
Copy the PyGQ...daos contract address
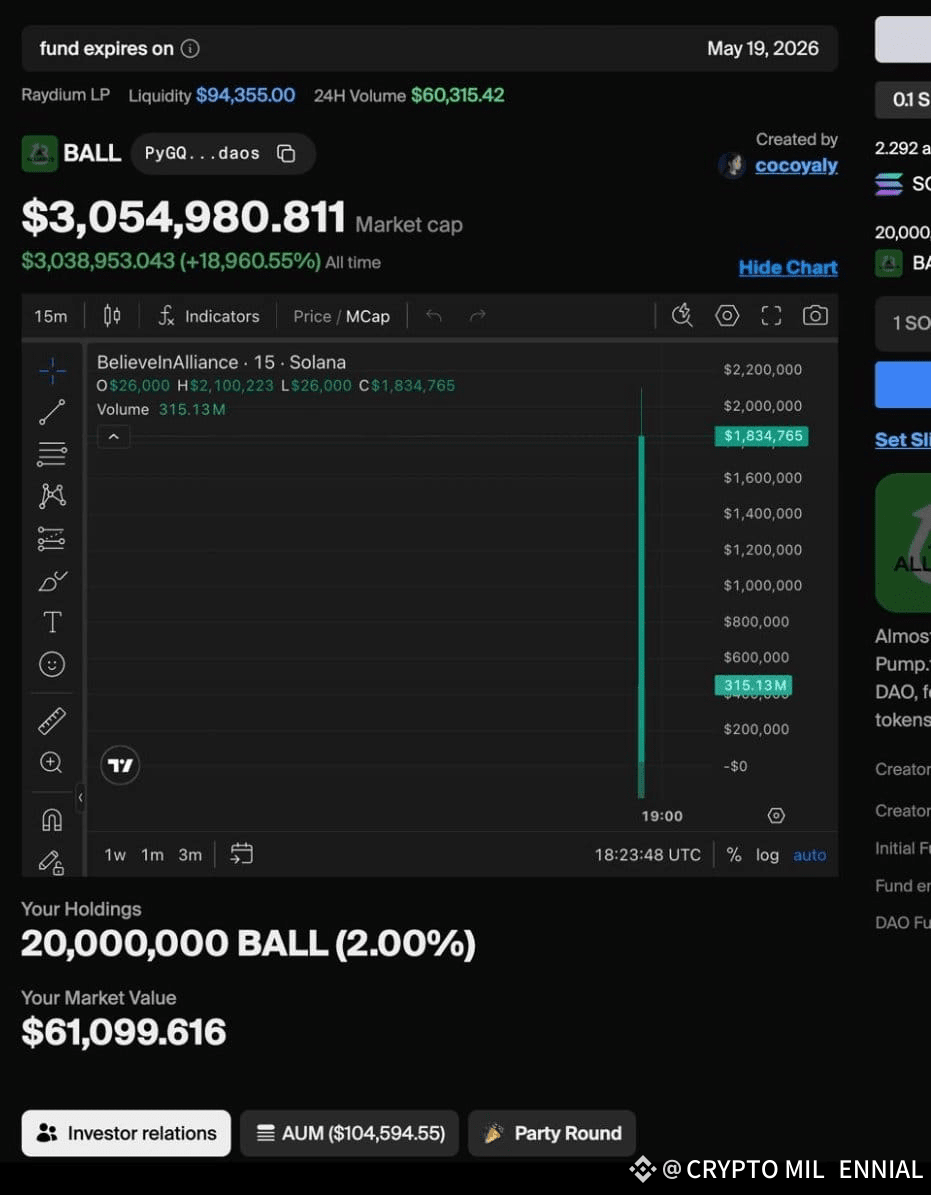(x=286, y=154)
